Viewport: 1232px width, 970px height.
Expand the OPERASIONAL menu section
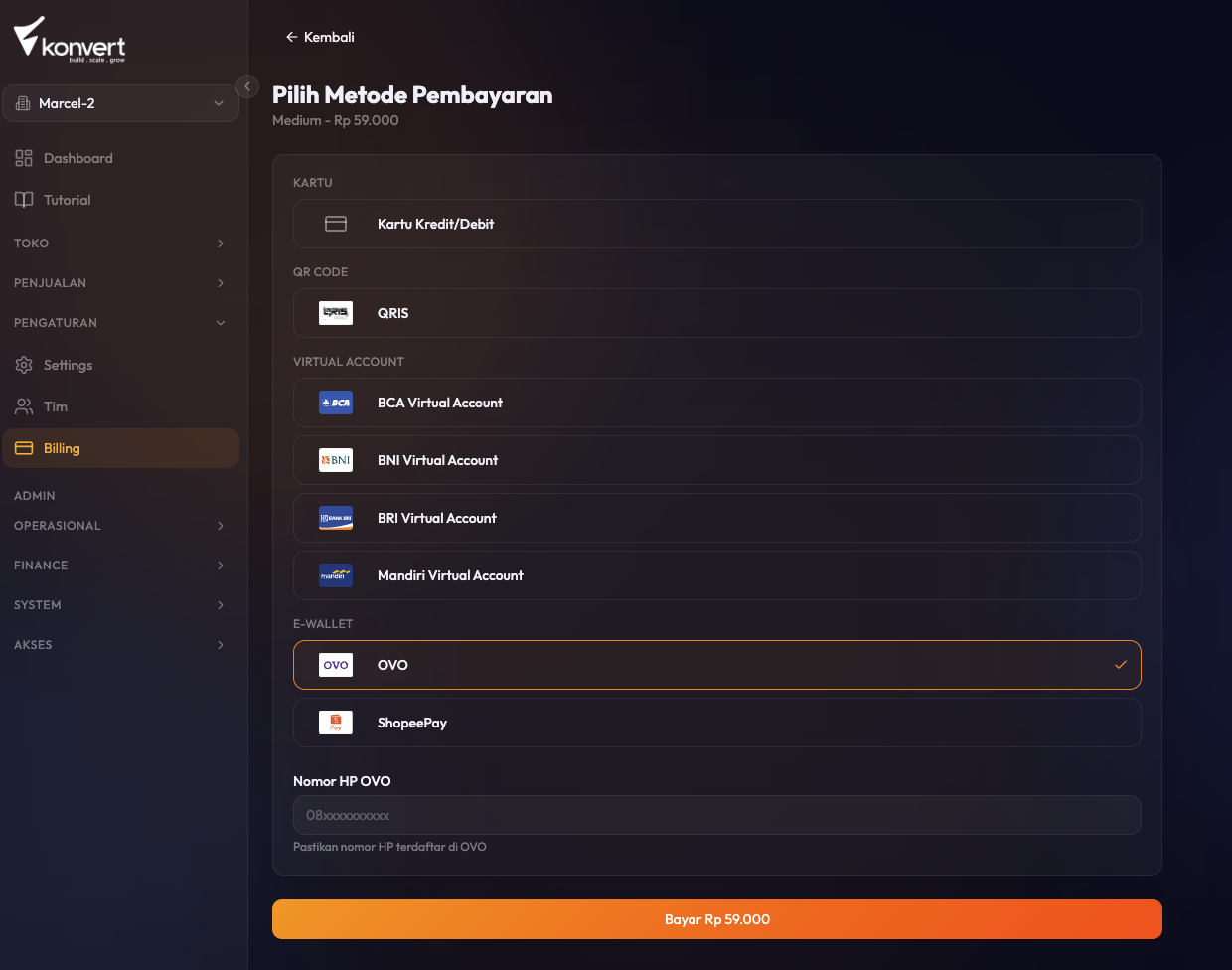tap(119, 526)
